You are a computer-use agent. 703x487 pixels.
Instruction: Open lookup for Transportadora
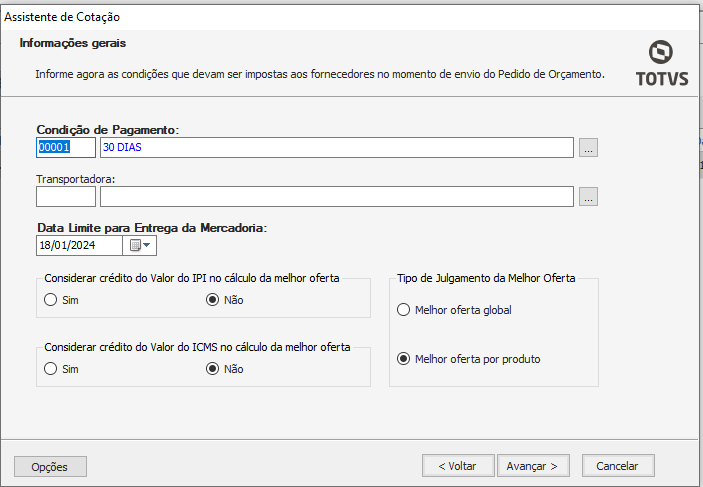[588, 197]
